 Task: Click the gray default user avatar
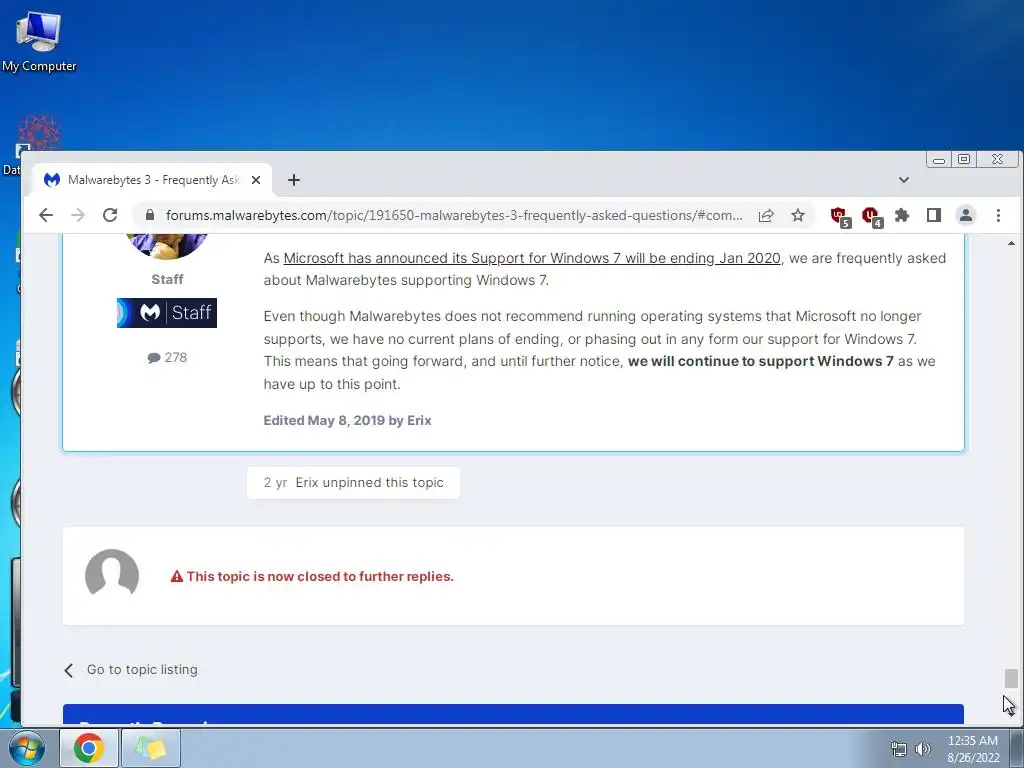click(x=112, y=573)
